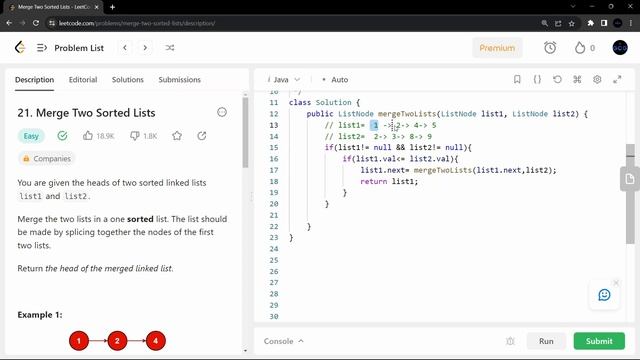Click the solved status checkmark icon
Viewport: 640px width, 360px height.
pos(62,136)
